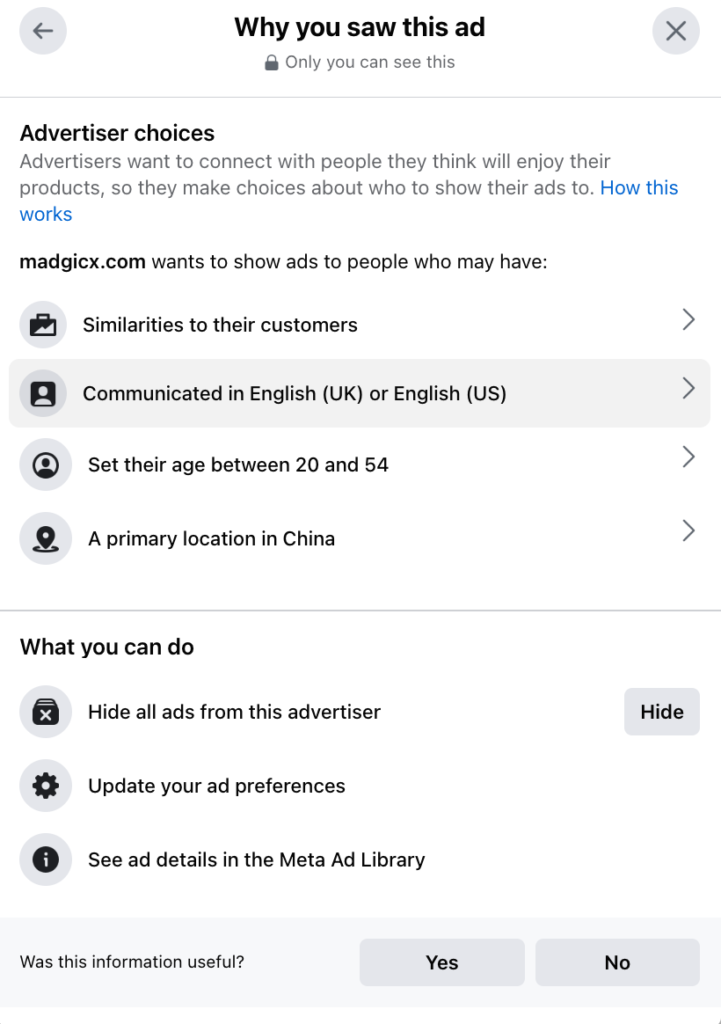Click the gear icon for ad preferences
The height and width of the screenshot is (1024, 721).
[x=46, y=786]
